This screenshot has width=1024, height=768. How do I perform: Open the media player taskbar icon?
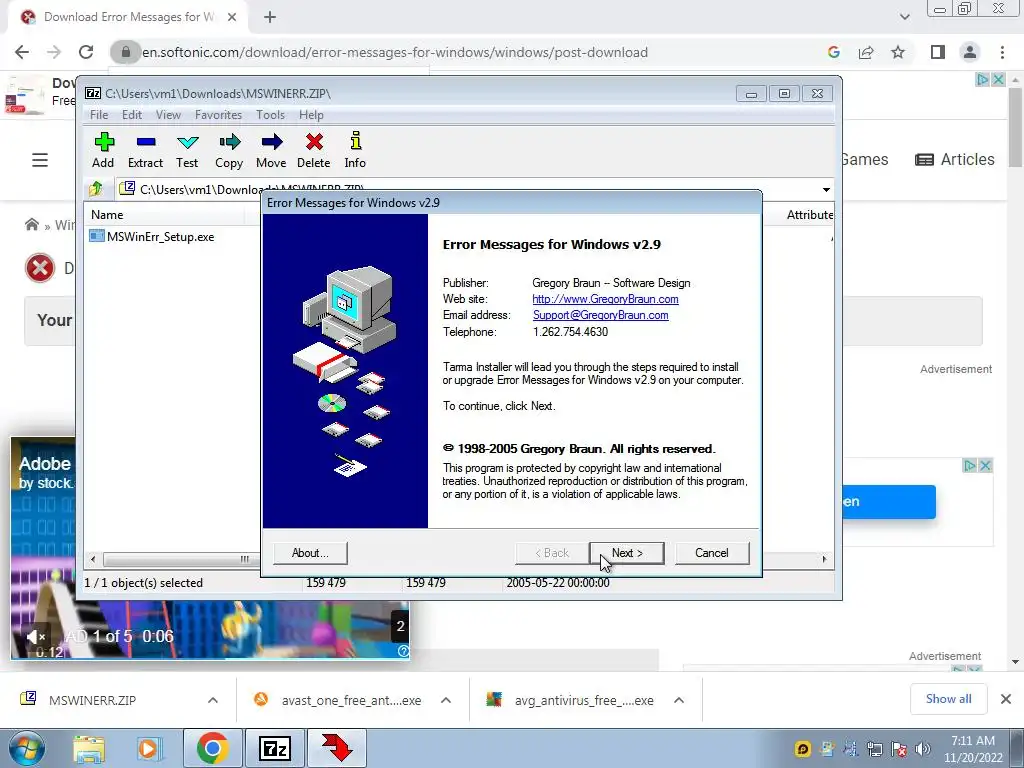click(148, 749)
